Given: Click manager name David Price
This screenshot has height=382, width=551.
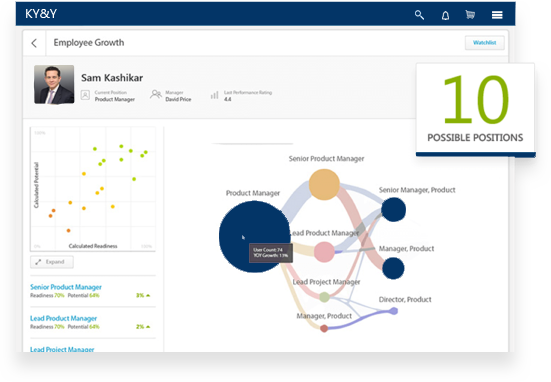Looking at the screenshot, I should pyautogui.click(x=178, y=99).
